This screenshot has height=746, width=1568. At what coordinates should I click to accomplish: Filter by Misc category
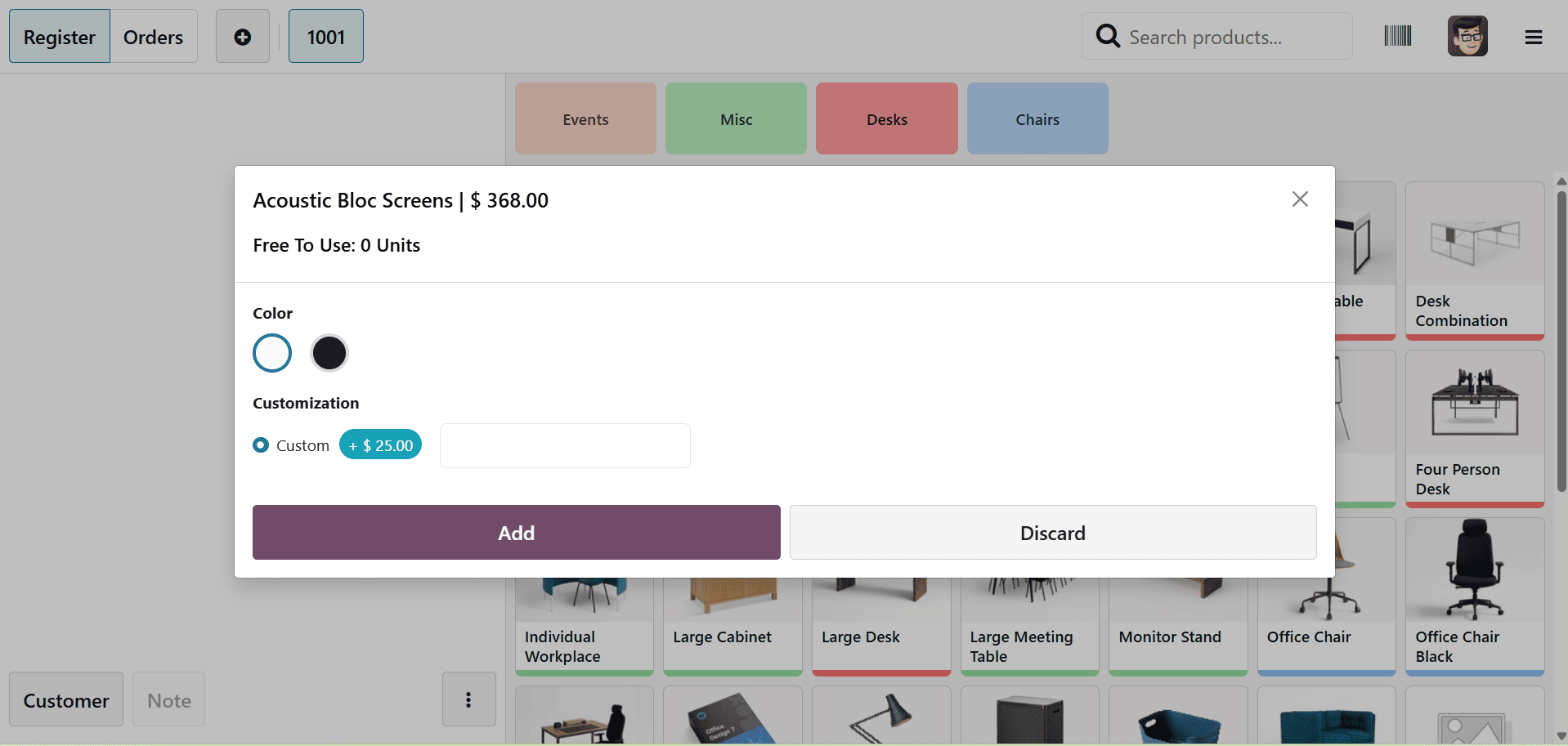[x=736, y=118]
